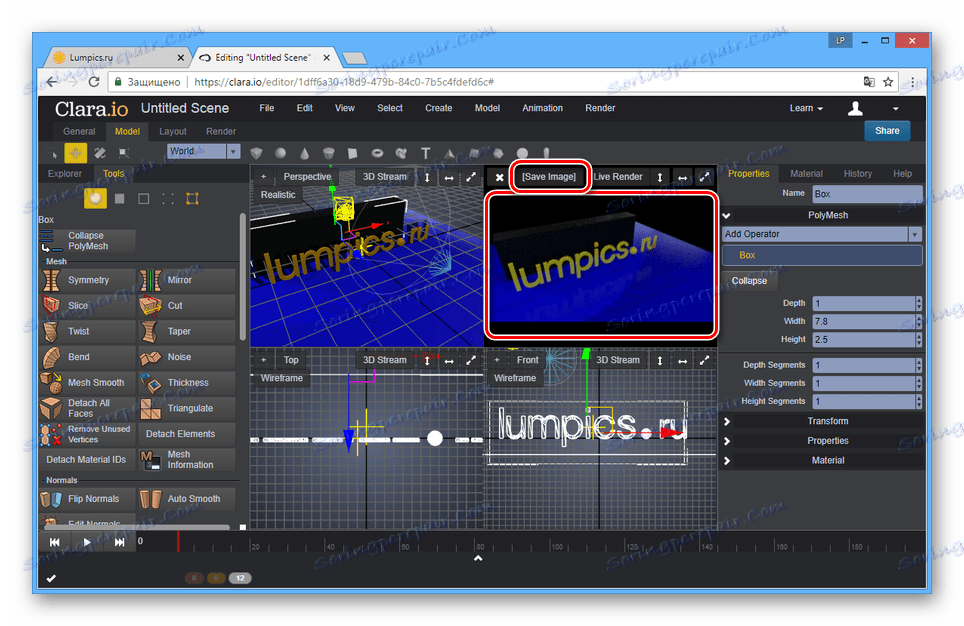The height and width of the screenshot is (626, 964).
Task: Toggle Wireframe mode in Front view
Action: [515, 378]
